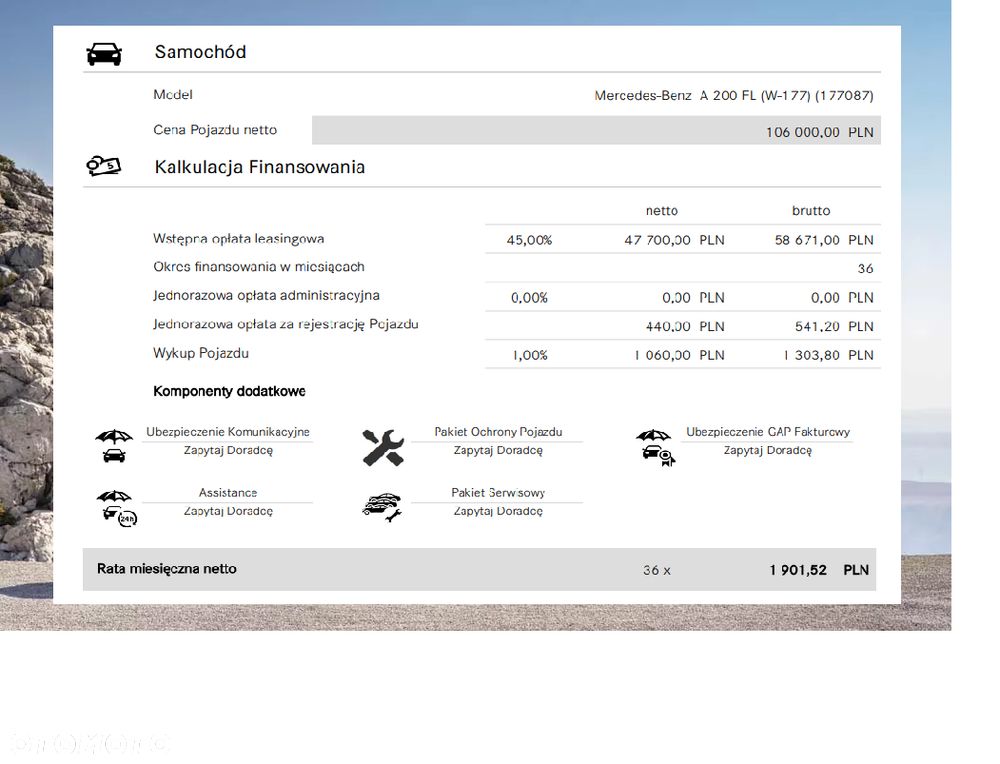The image size is (1000, 764).
Task: Click the Ubezpieczenie GAP Fakturowy icon
Action: click(x=655, y=448)
